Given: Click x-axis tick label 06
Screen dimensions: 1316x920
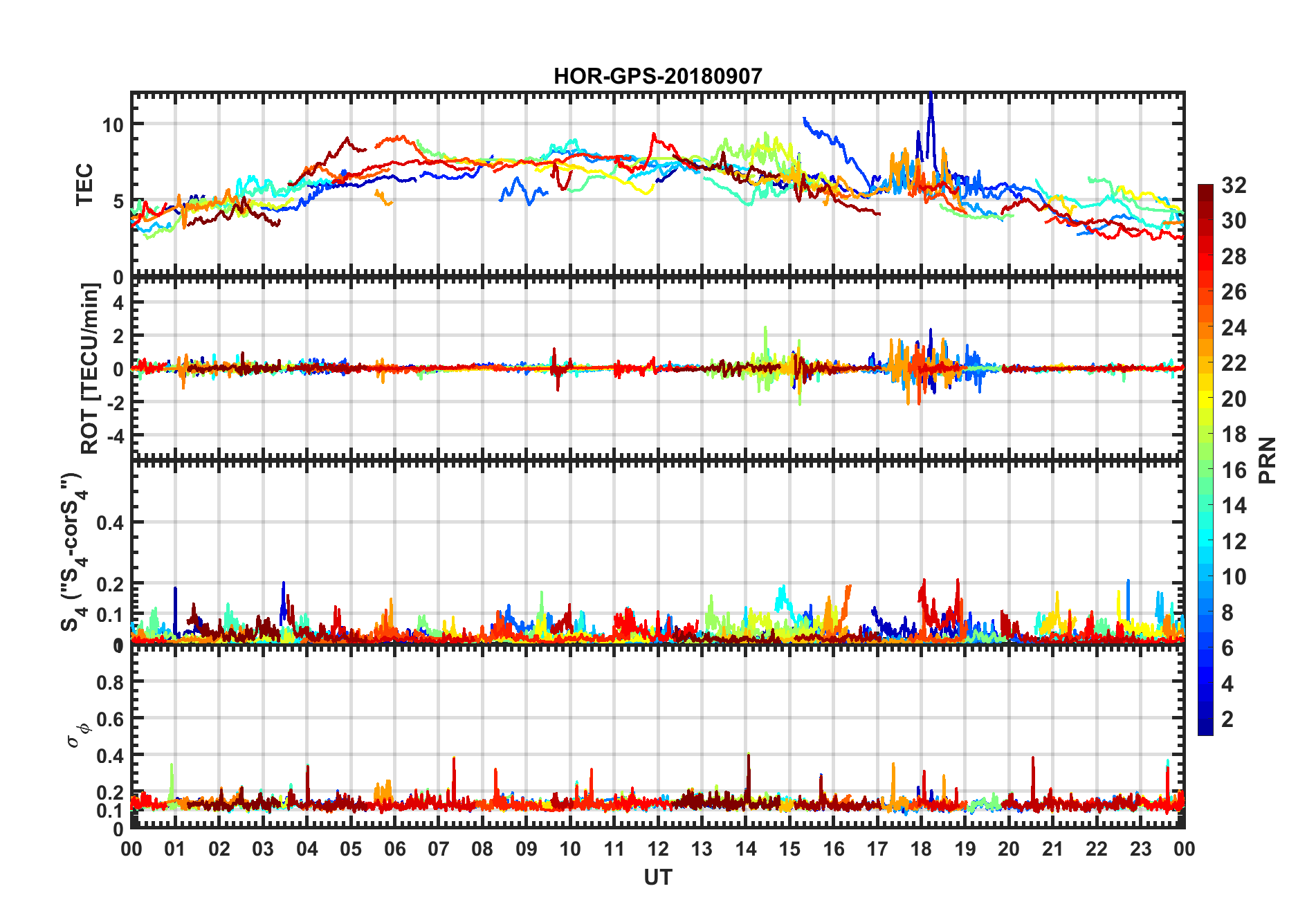Looking at the screenshot, I should point(394,849).
